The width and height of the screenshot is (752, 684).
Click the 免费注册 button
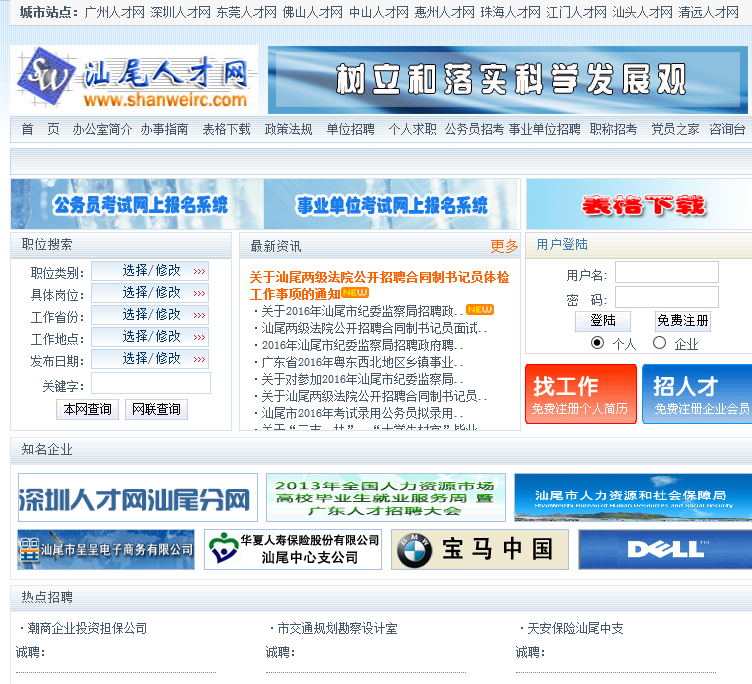click(683, 321)
